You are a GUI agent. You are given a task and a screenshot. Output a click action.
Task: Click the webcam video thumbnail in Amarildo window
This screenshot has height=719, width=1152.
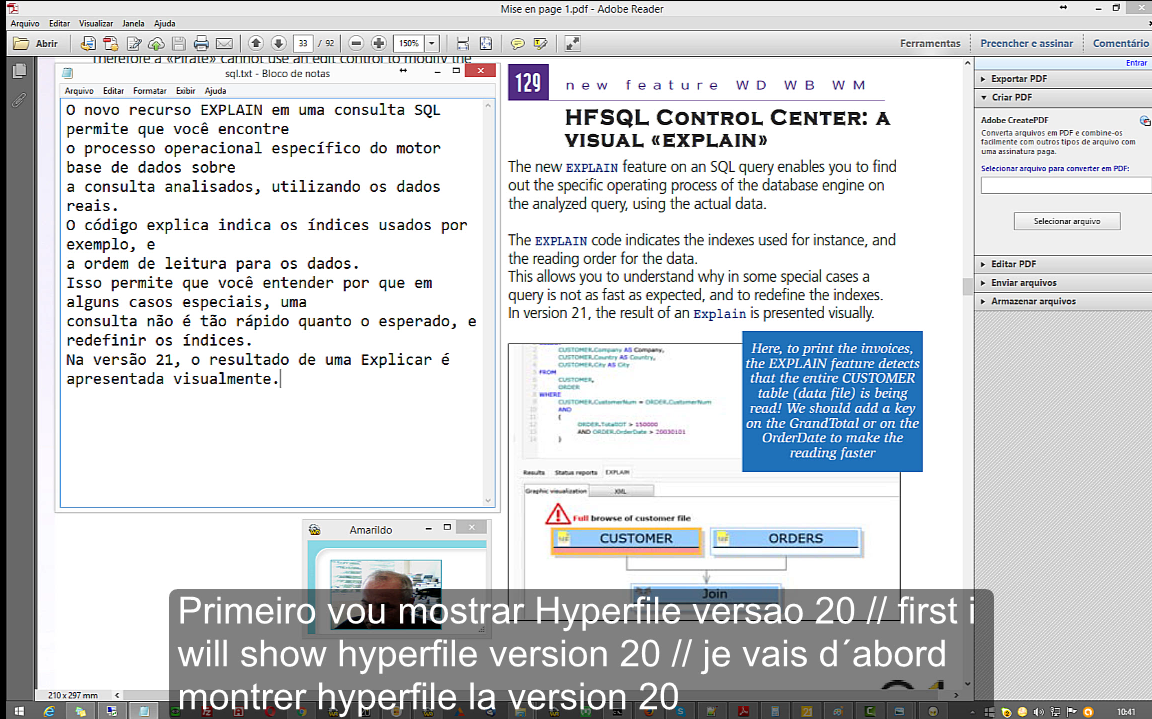[386, 595]
